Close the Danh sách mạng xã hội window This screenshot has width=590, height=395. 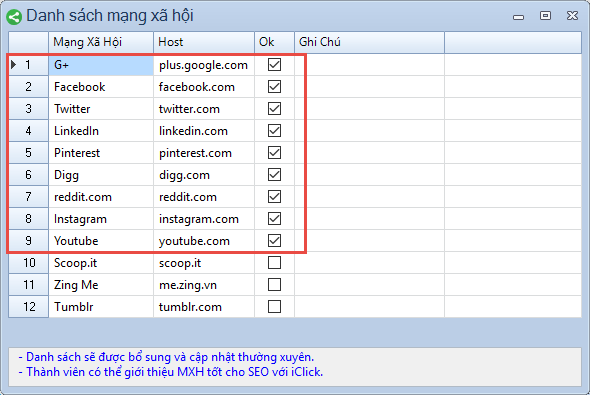click(572, 15)
